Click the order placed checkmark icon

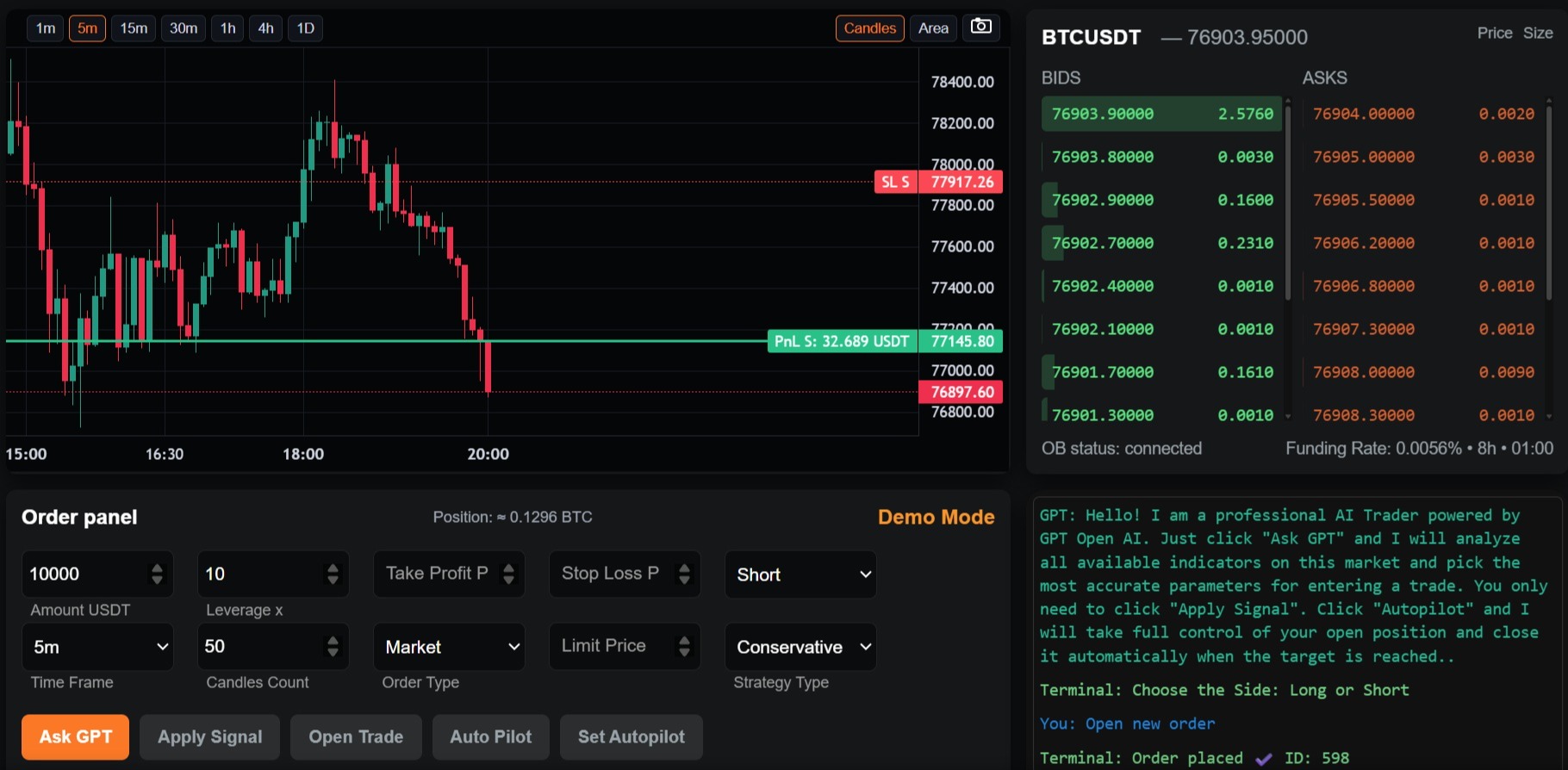tap(1263, 759)
